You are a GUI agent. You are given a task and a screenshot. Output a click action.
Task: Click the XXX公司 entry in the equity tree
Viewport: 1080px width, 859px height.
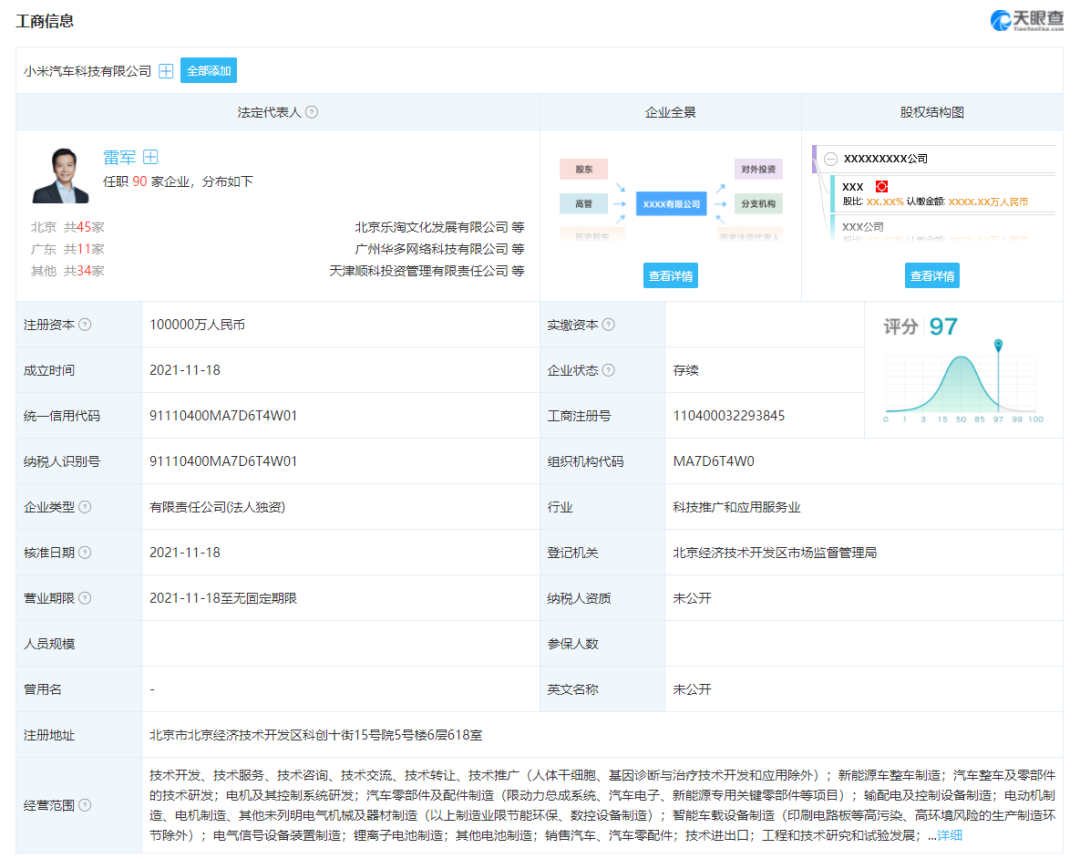point(862,227)
